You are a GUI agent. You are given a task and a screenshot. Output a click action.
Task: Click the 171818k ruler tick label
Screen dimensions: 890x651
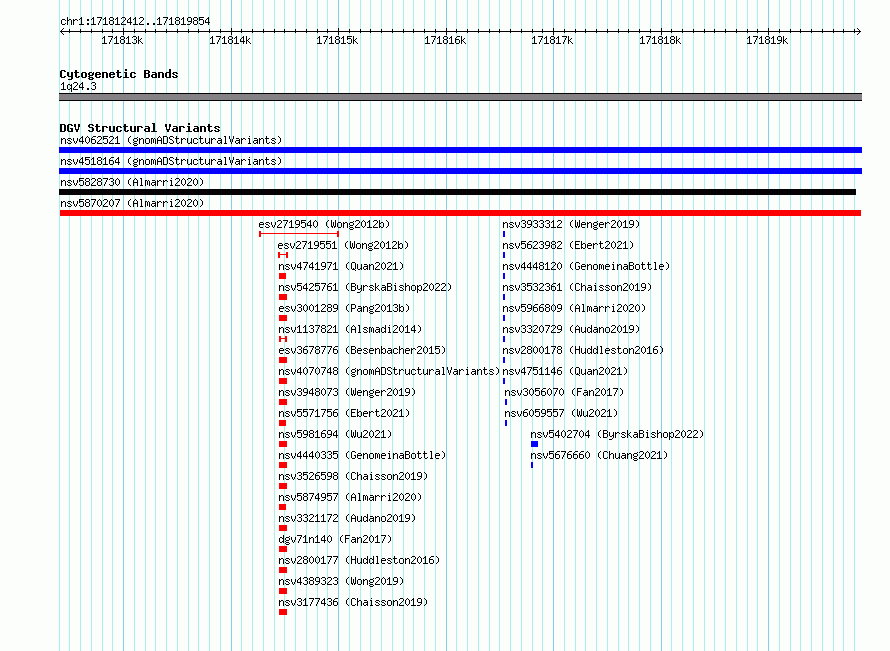coord(660,40)
